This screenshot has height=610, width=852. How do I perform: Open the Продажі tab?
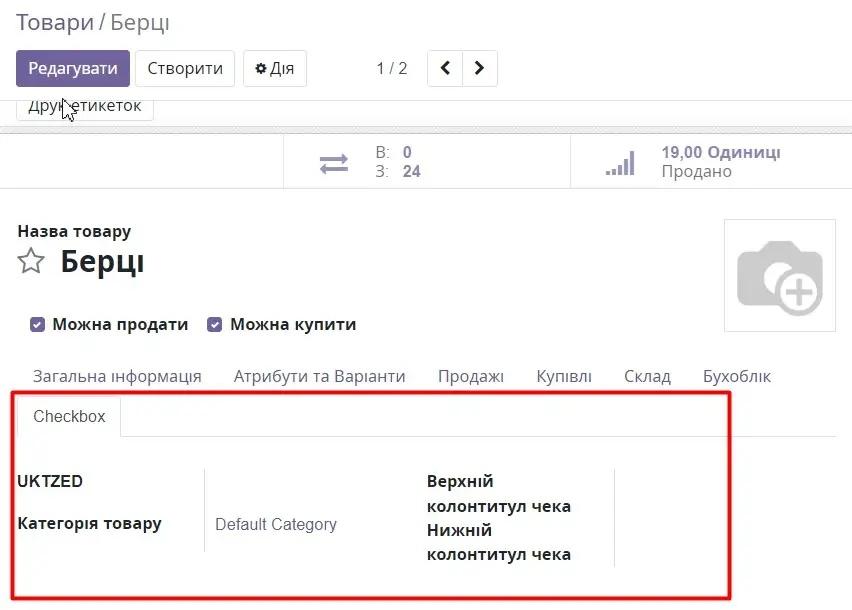470,377
